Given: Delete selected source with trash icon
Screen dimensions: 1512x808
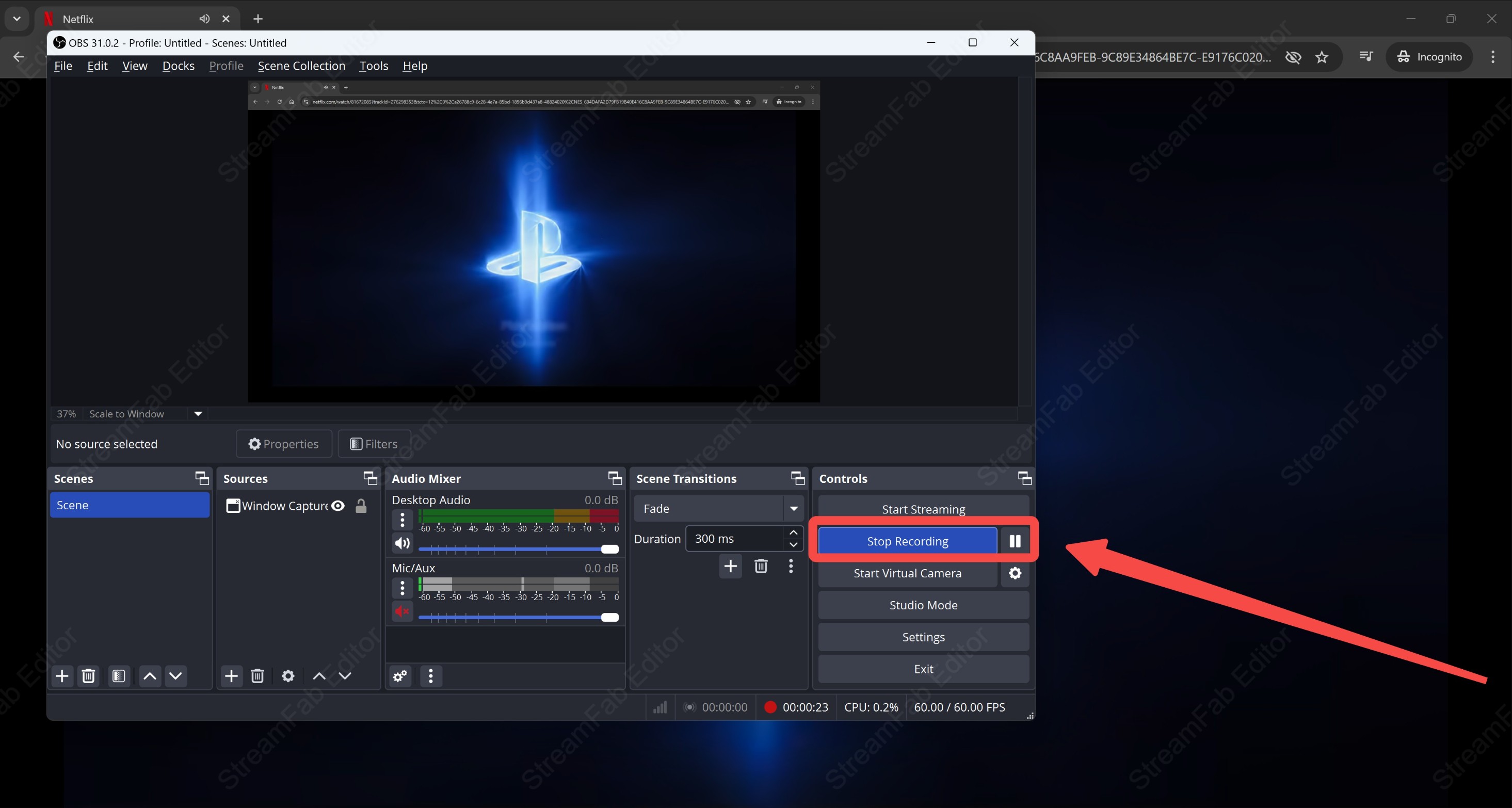Looking at the screenshot, I should click(257, 676).
